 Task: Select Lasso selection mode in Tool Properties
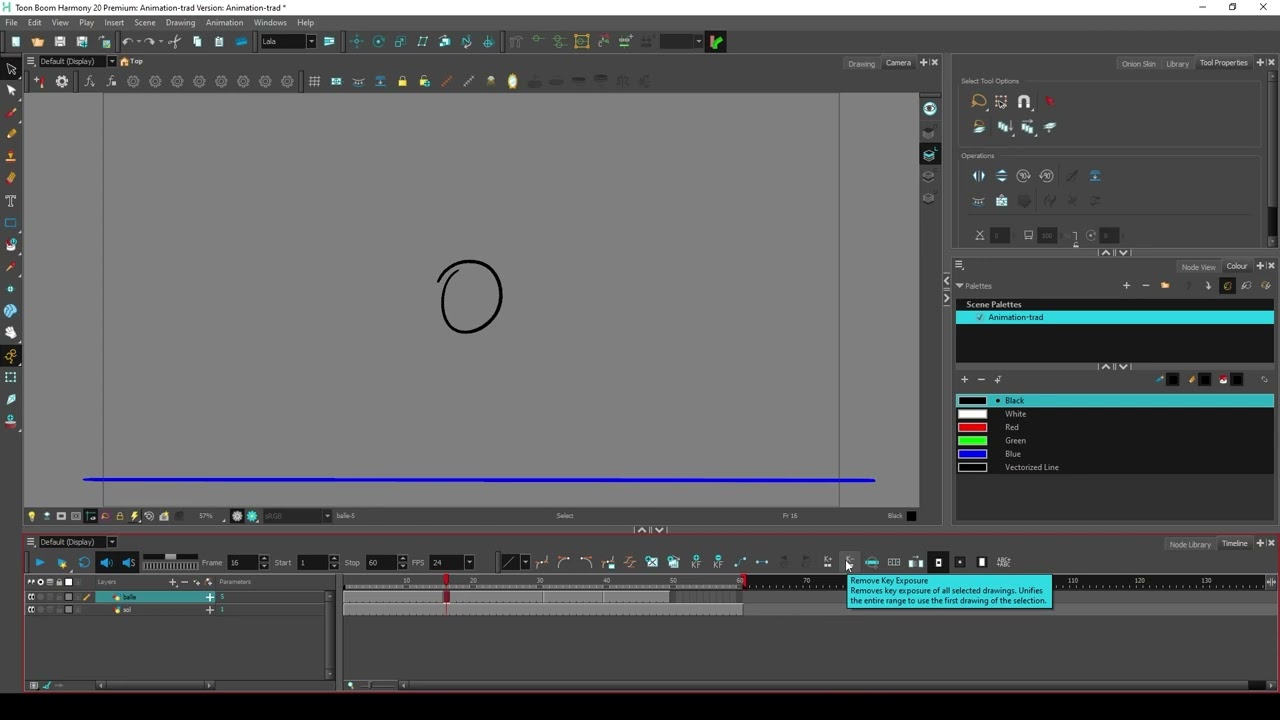pyautogui.click(x=979, y=102)
